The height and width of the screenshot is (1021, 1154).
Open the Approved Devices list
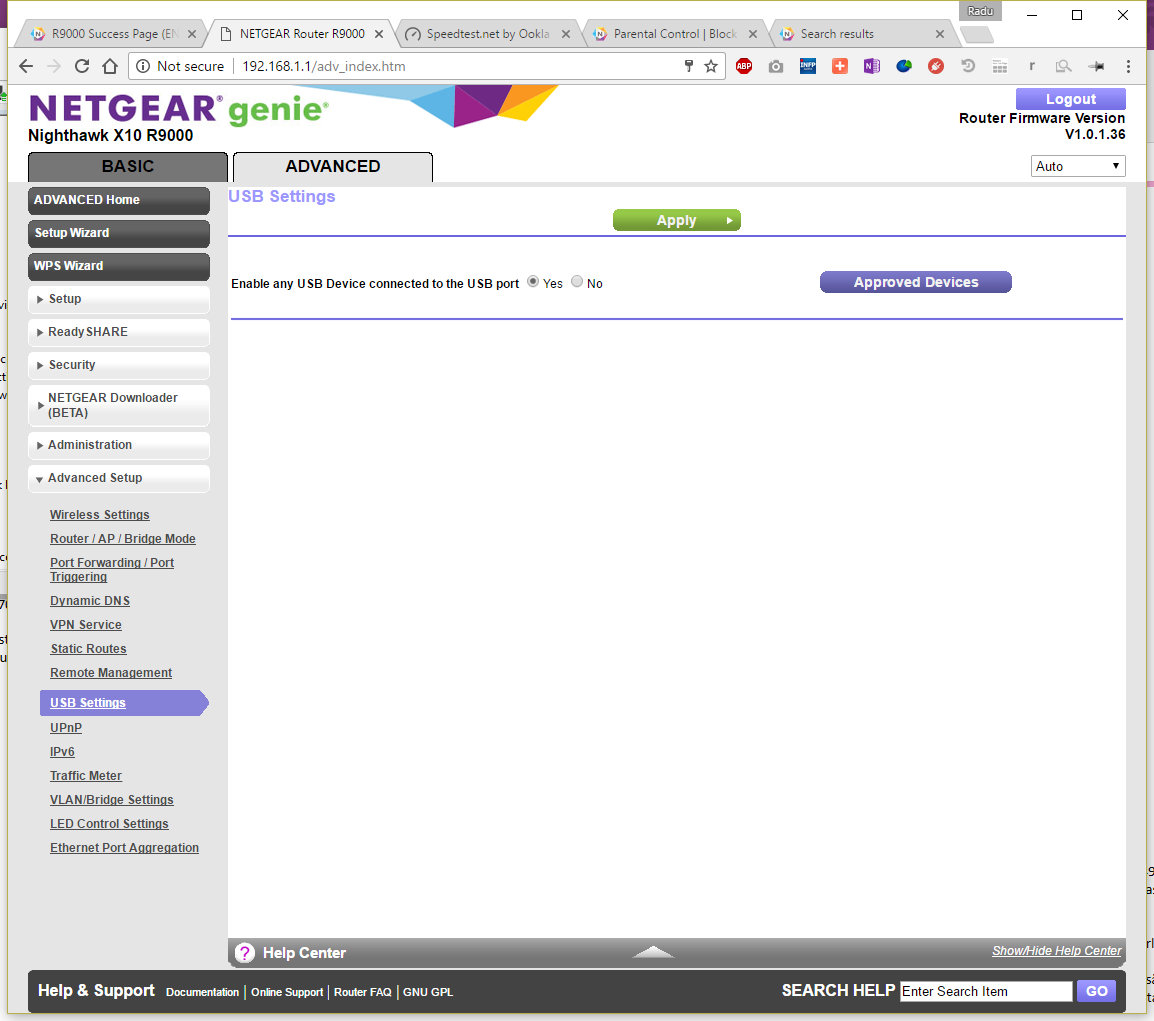915,282
